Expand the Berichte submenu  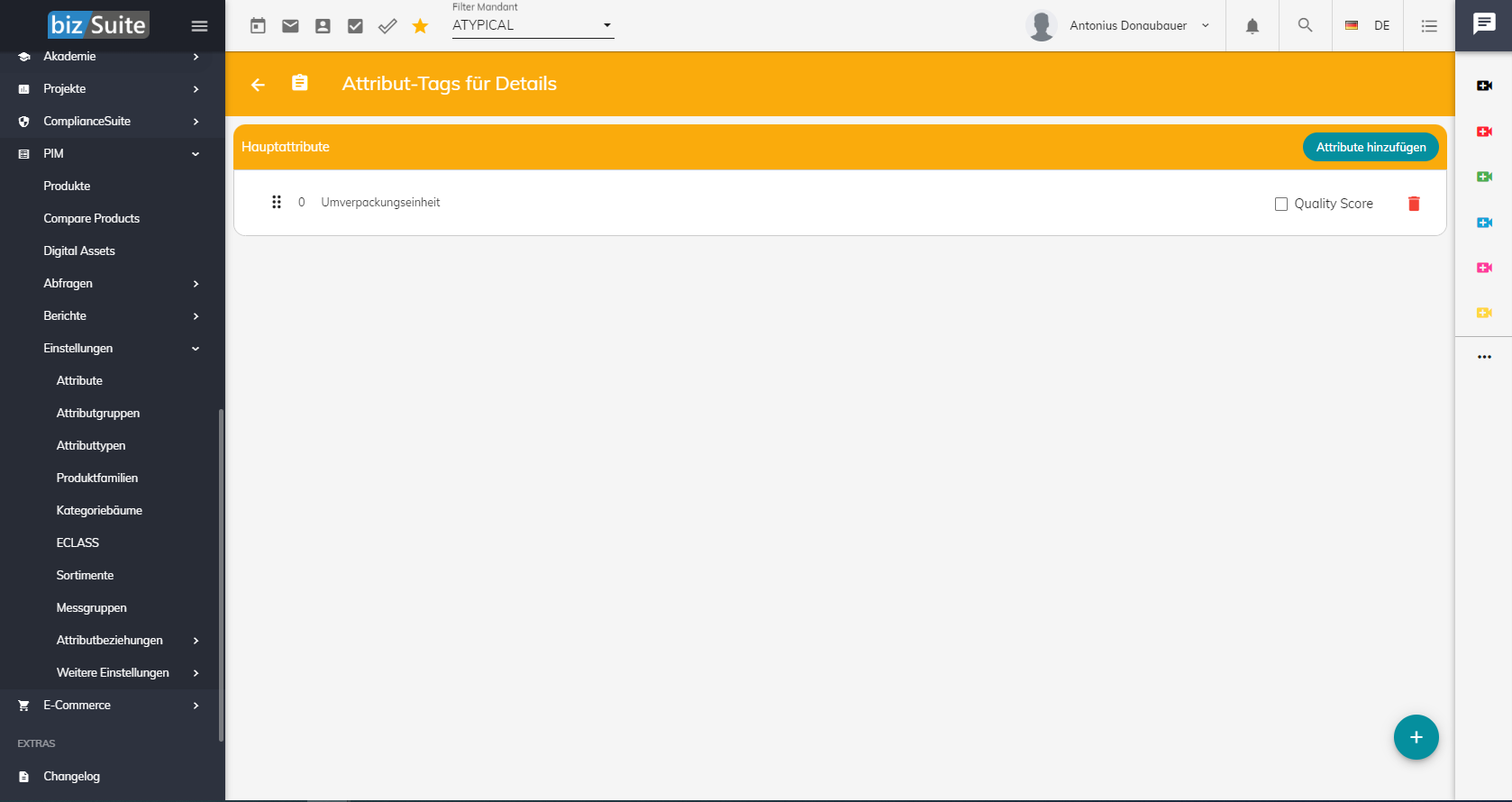click(x=113, y=315)
